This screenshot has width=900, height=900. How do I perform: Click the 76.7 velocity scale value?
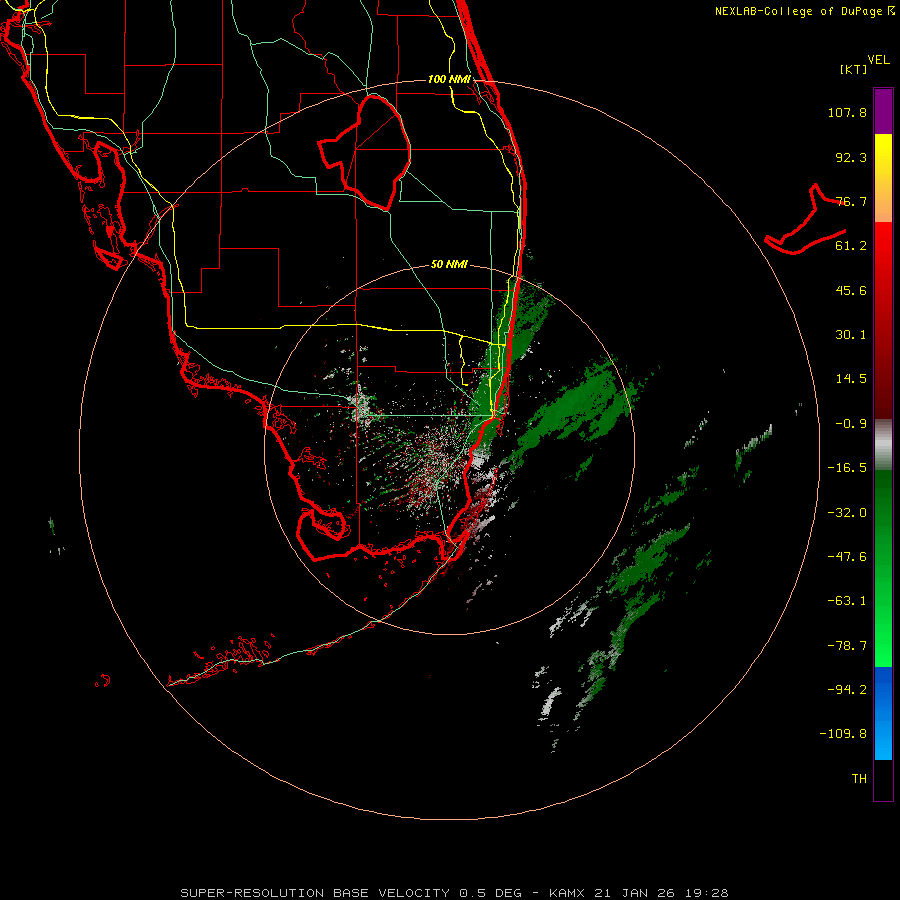click(x=851, y=201)
